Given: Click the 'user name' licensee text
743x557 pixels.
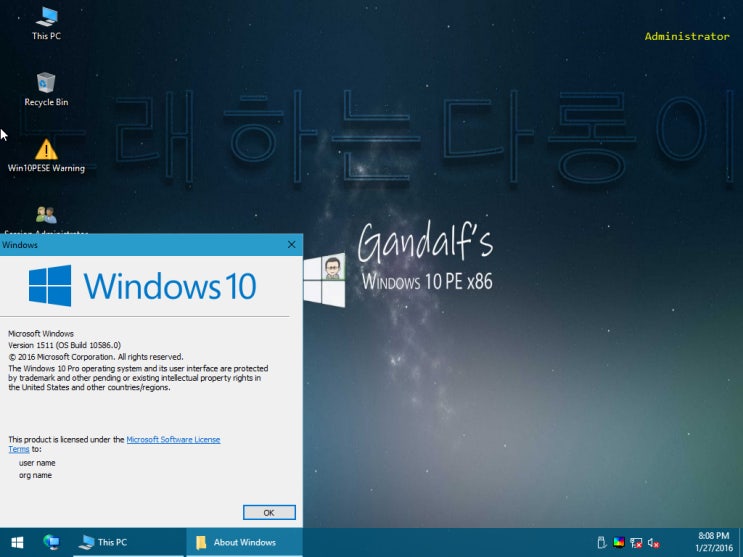Looking at the screenshot, I should (37, 463).
